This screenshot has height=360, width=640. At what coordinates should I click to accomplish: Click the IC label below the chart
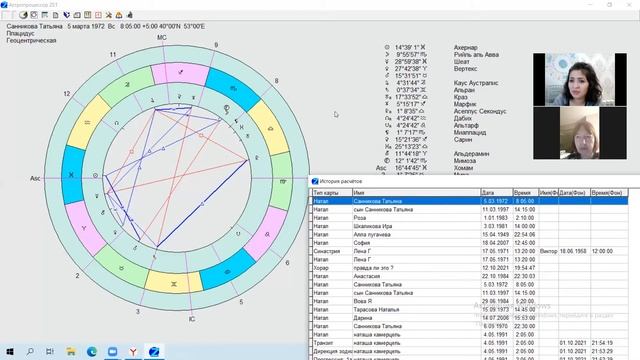tap(192, 319)
